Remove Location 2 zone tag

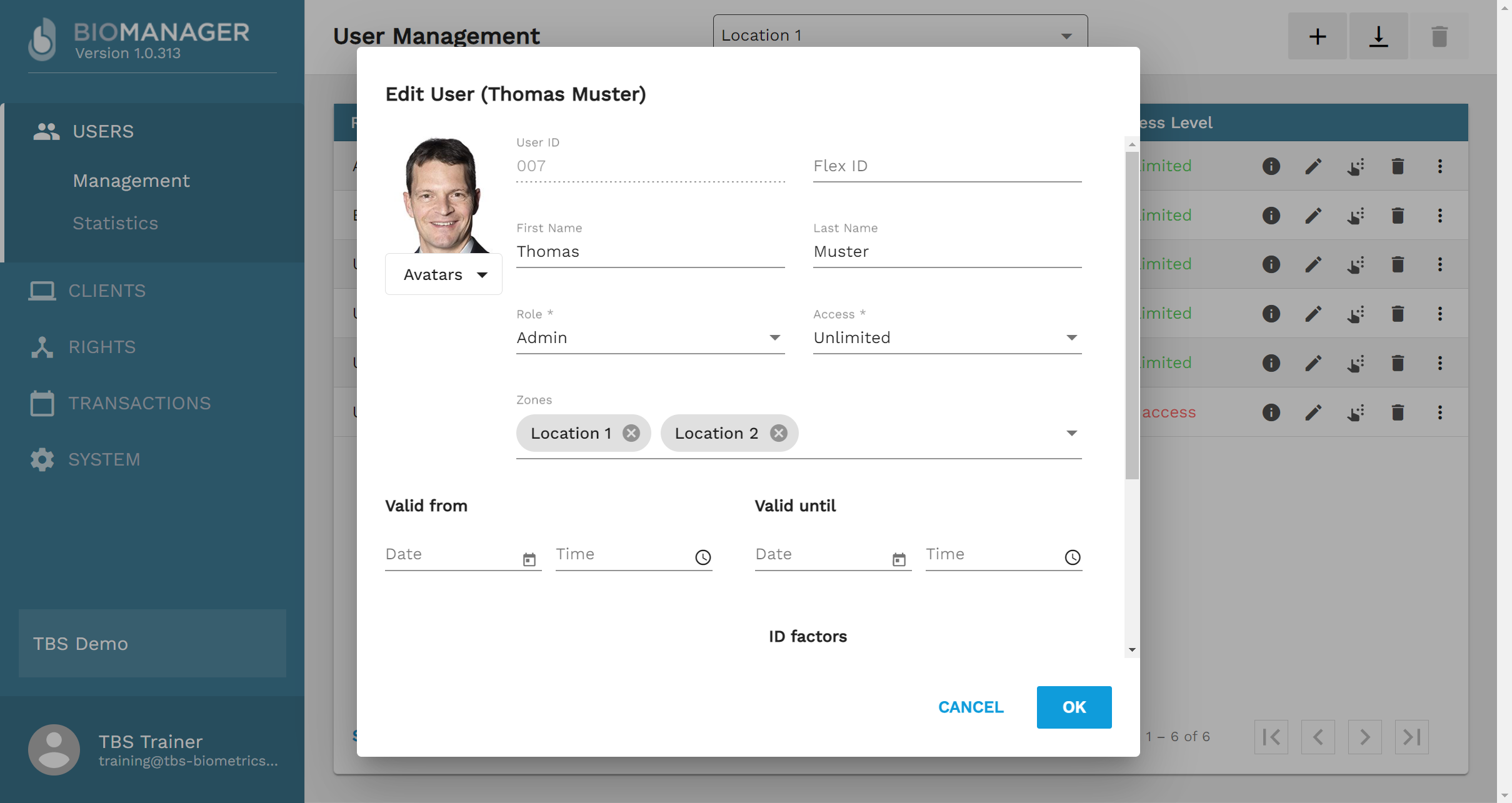779,432
